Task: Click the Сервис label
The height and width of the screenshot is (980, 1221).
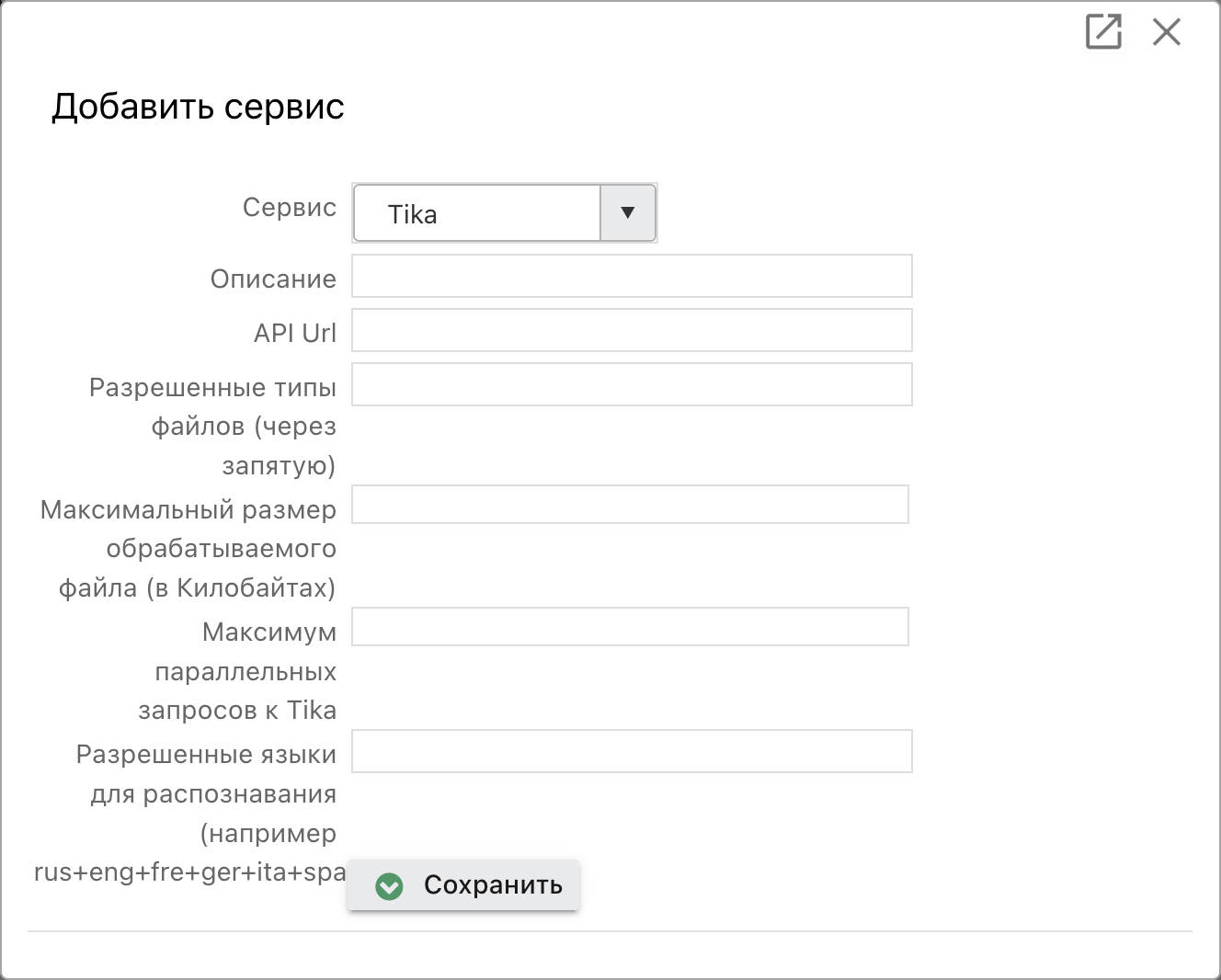Action: click(x=290, y=208)
